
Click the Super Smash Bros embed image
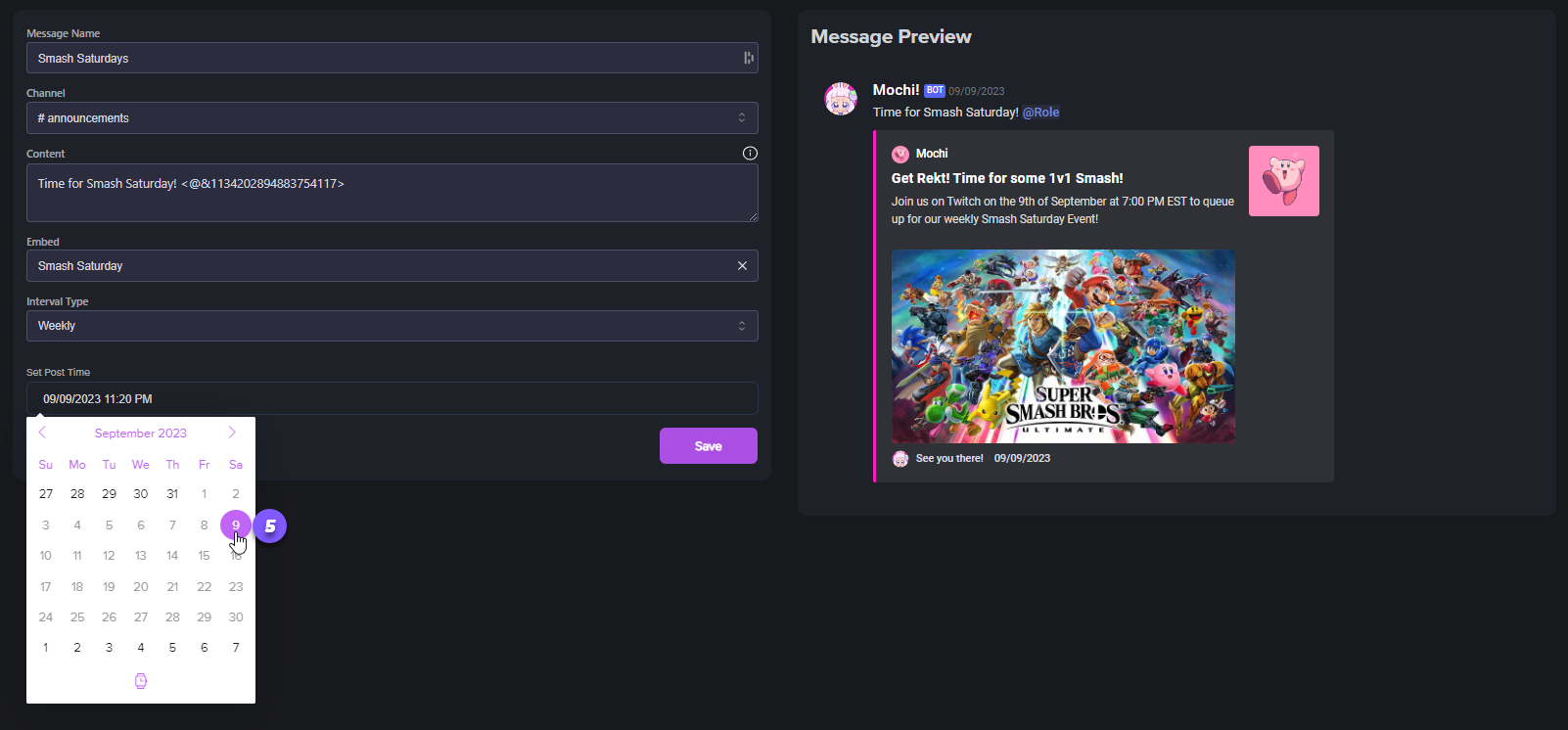1063,346
